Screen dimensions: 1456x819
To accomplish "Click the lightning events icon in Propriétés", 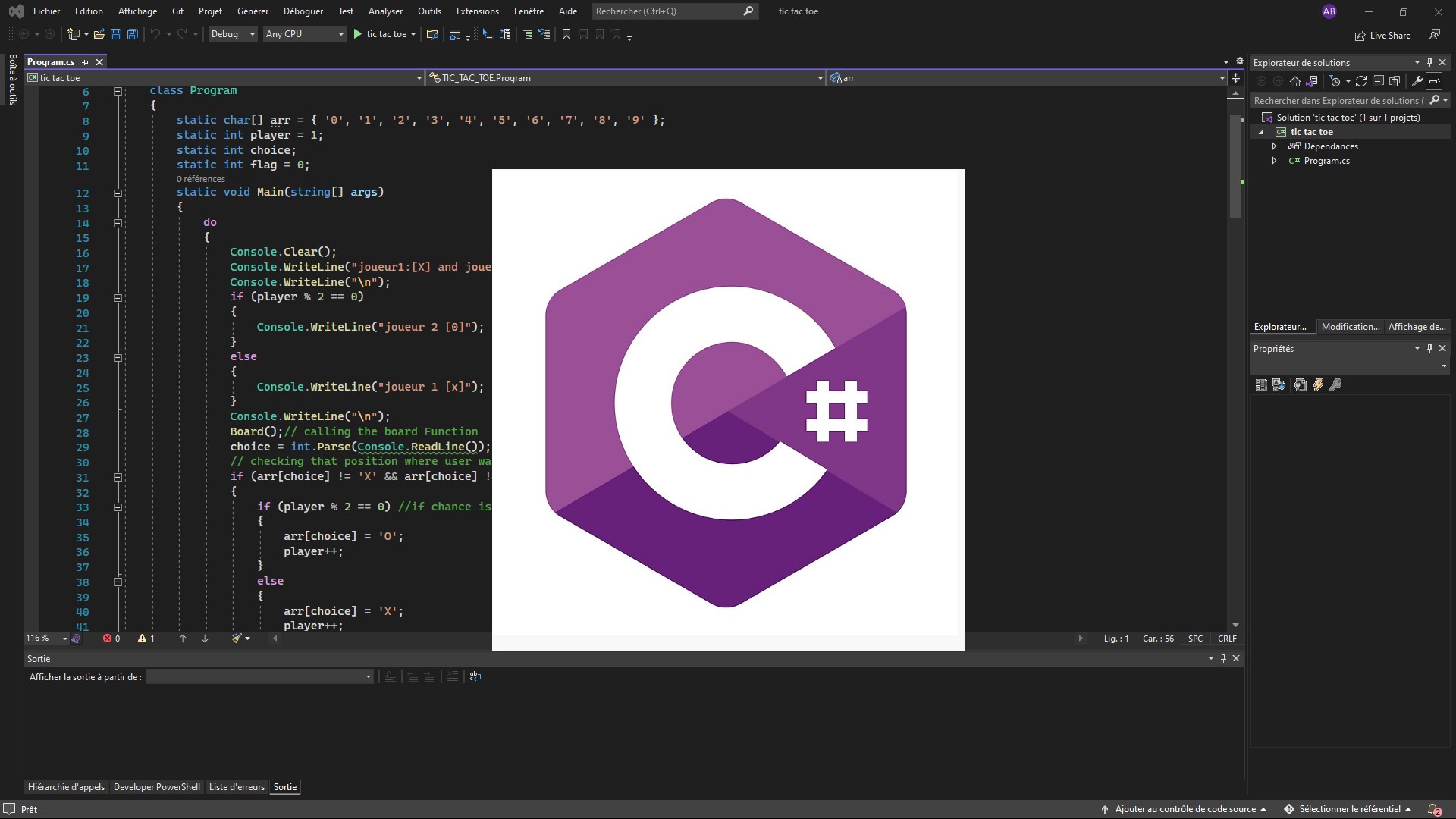I will [1318, 384].
